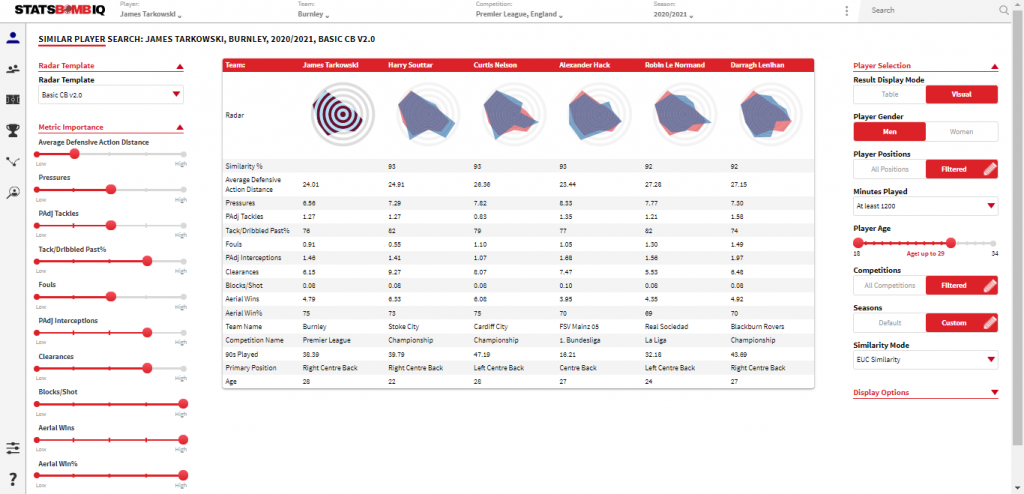Viewport: 1024px width, 494px height.
Task: Open EUC Similarity mode dropdown
Action: point(925,359)
